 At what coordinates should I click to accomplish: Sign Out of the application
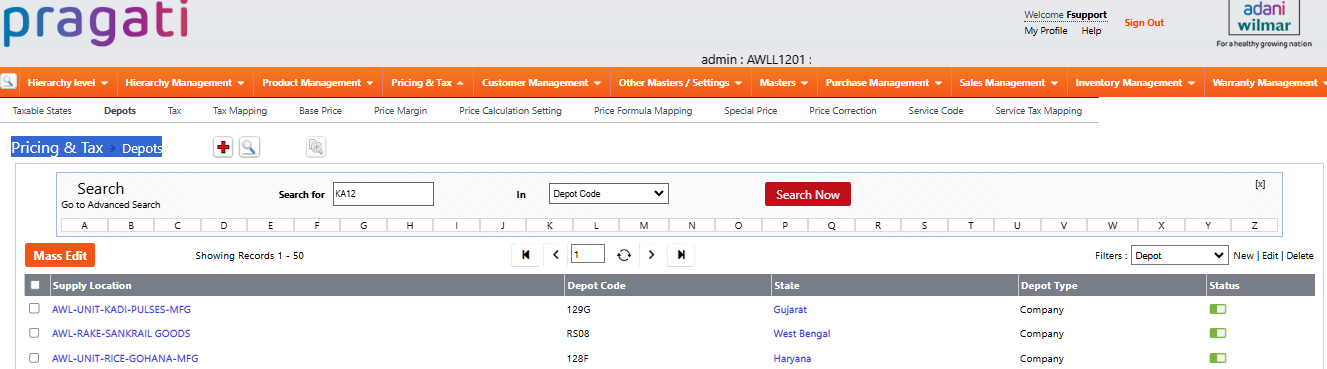click(1144, 22)
